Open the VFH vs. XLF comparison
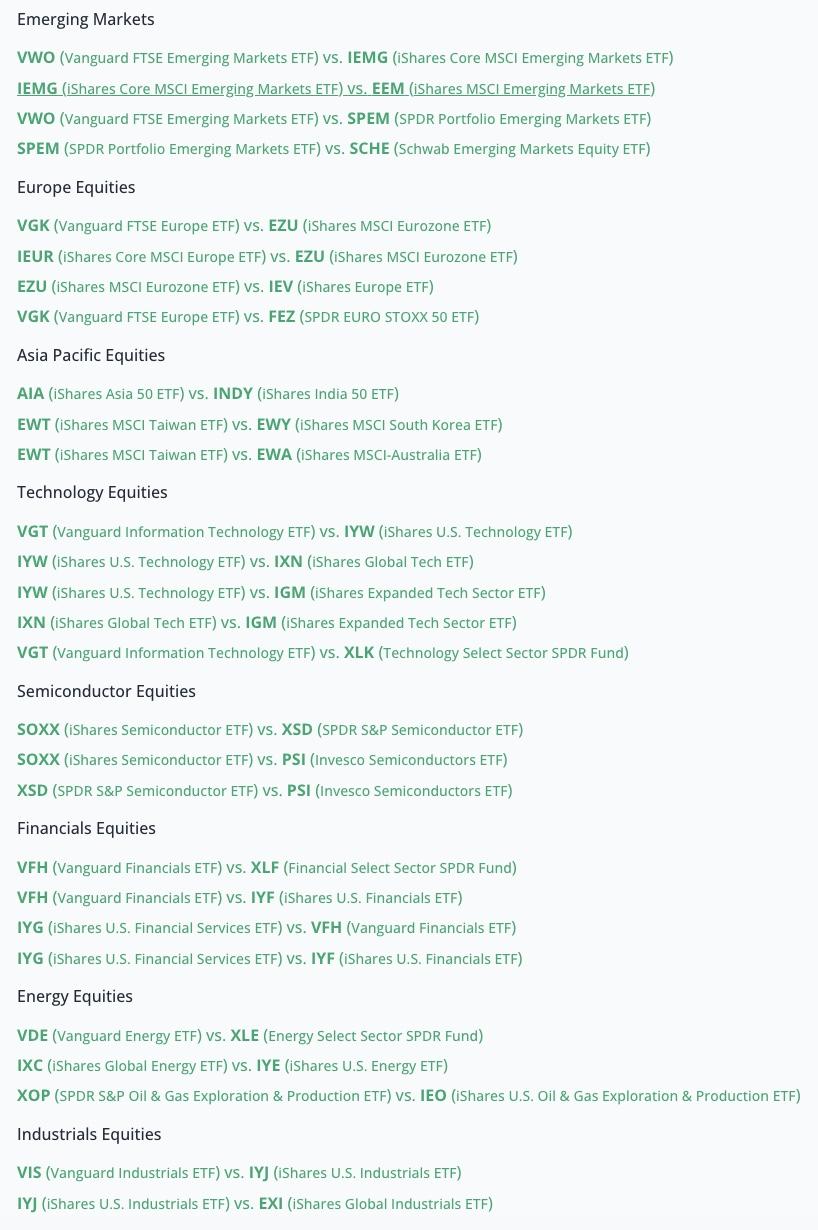 point(266,868)
